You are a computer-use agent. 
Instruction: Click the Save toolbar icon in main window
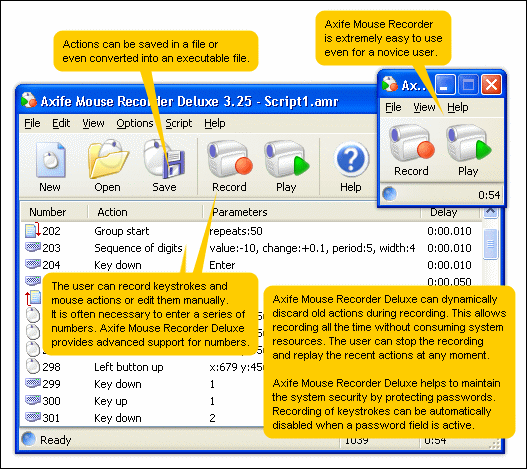coord(164,159)
